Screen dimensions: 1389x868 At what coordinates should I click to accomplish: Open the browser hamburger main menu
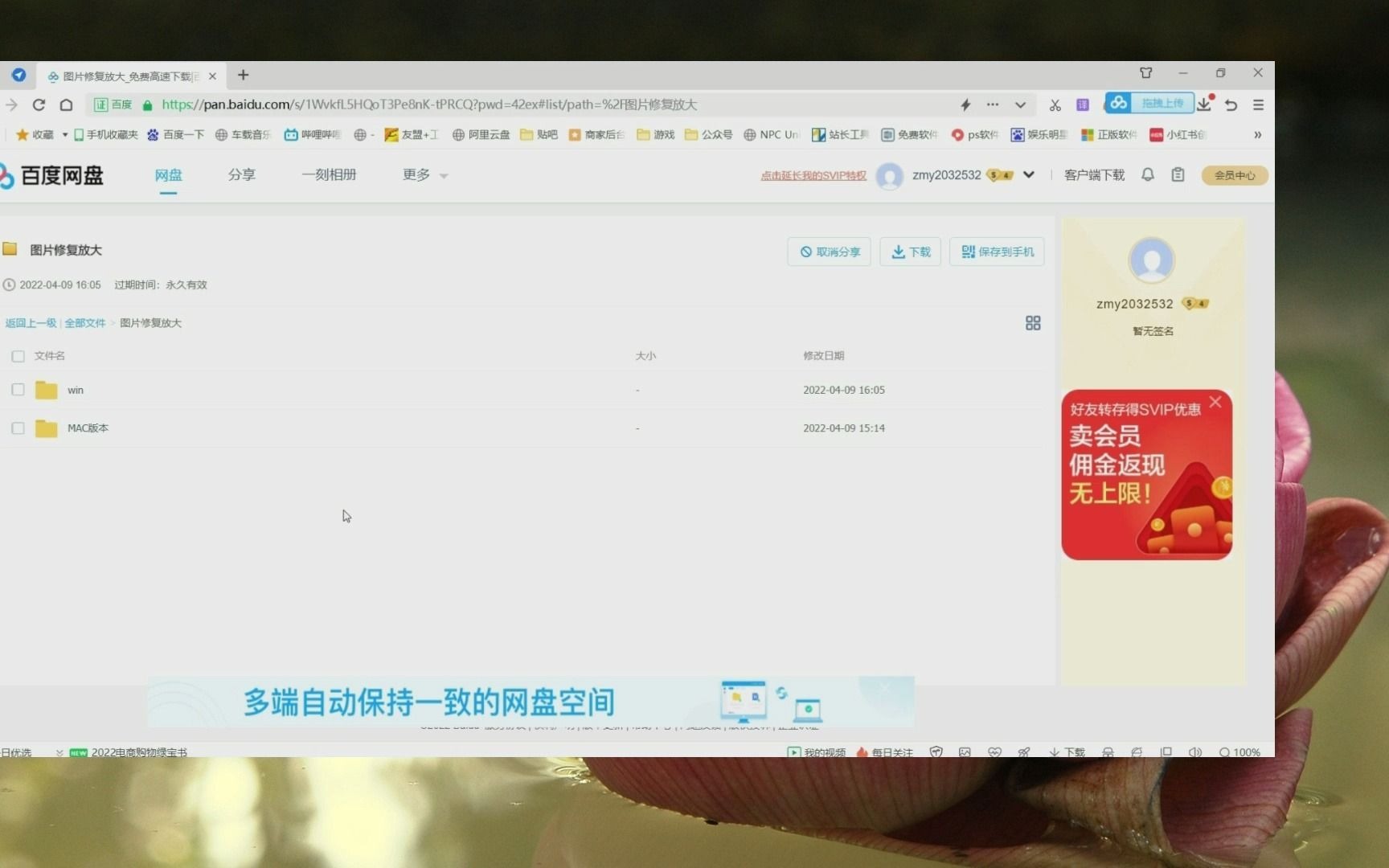coord(1259,105)
